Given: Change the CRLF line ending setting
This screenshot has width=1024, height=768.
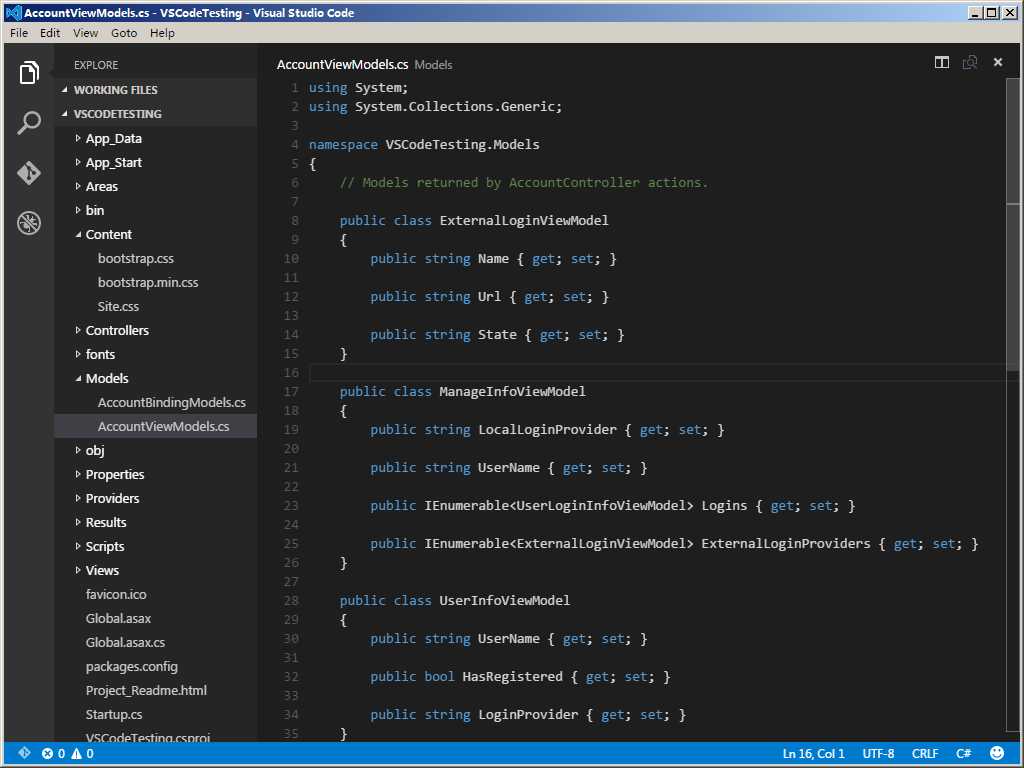Looking at the screenshot, I should coord(925,754).
